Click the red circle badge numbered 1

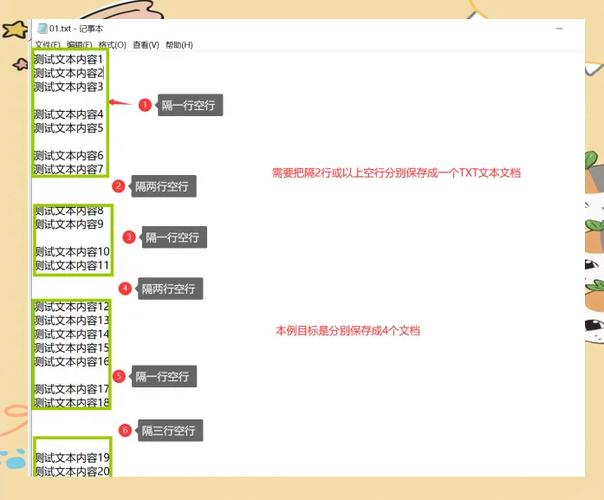click(145, 105)
